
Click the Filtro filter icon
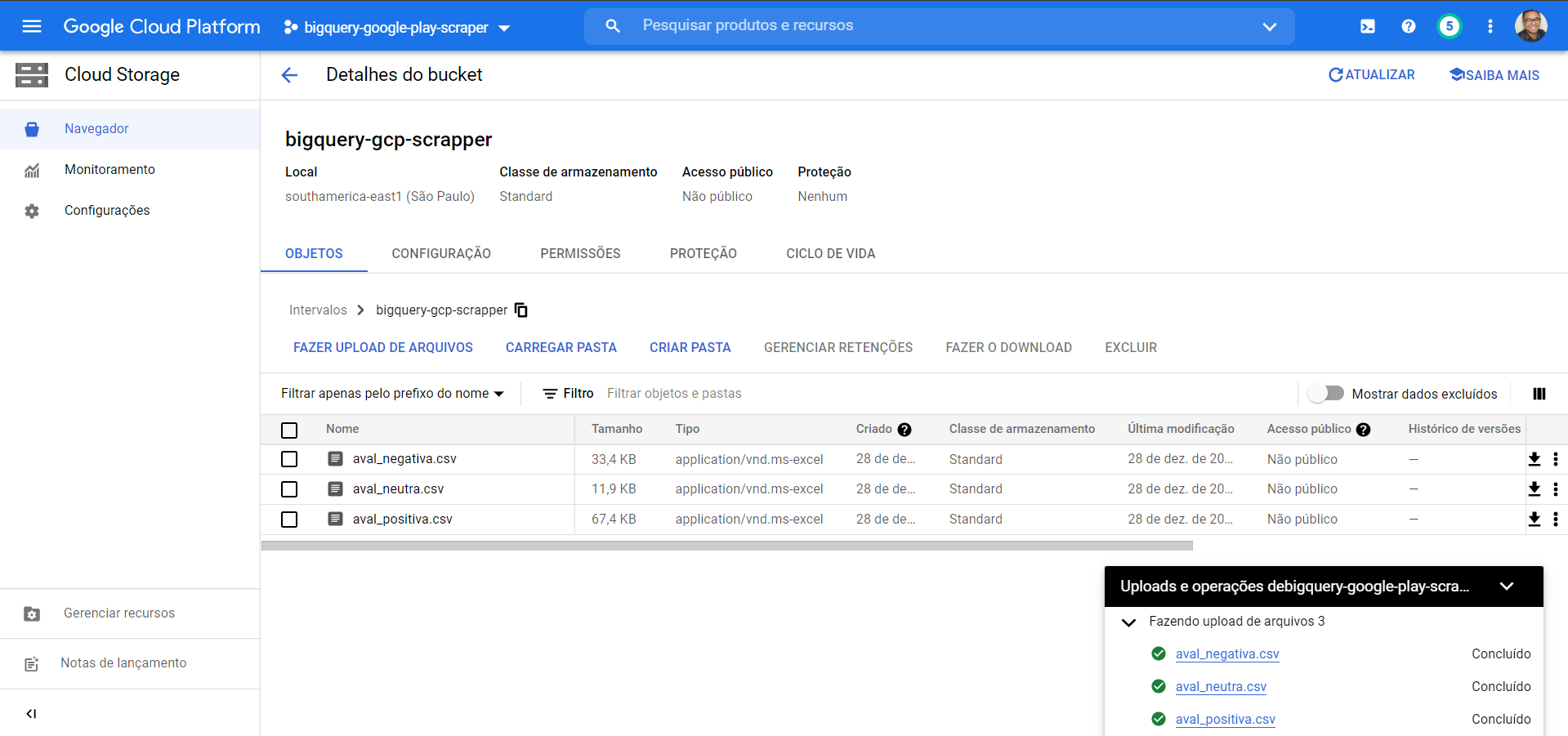pos(551,394)
